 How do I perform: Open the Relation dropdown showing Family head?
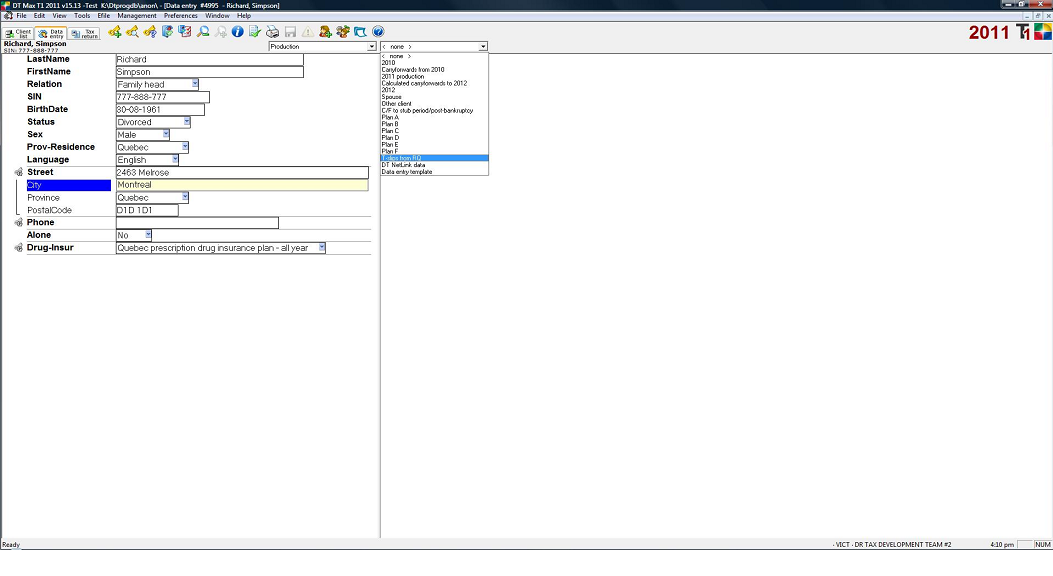coord(195,85)
